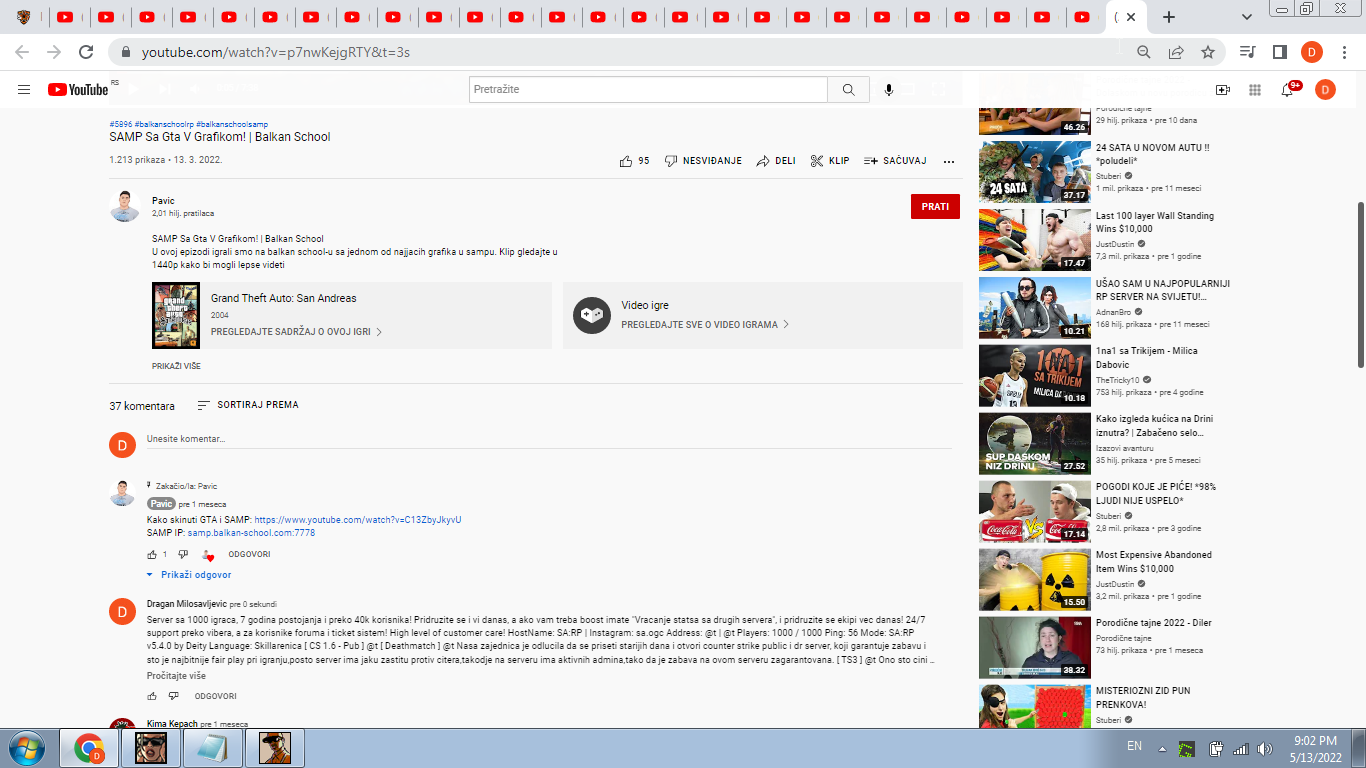Open Kako izgleda kućica na Drini video
This screenshot has height=768, width=1366.
click(1034, 443)
